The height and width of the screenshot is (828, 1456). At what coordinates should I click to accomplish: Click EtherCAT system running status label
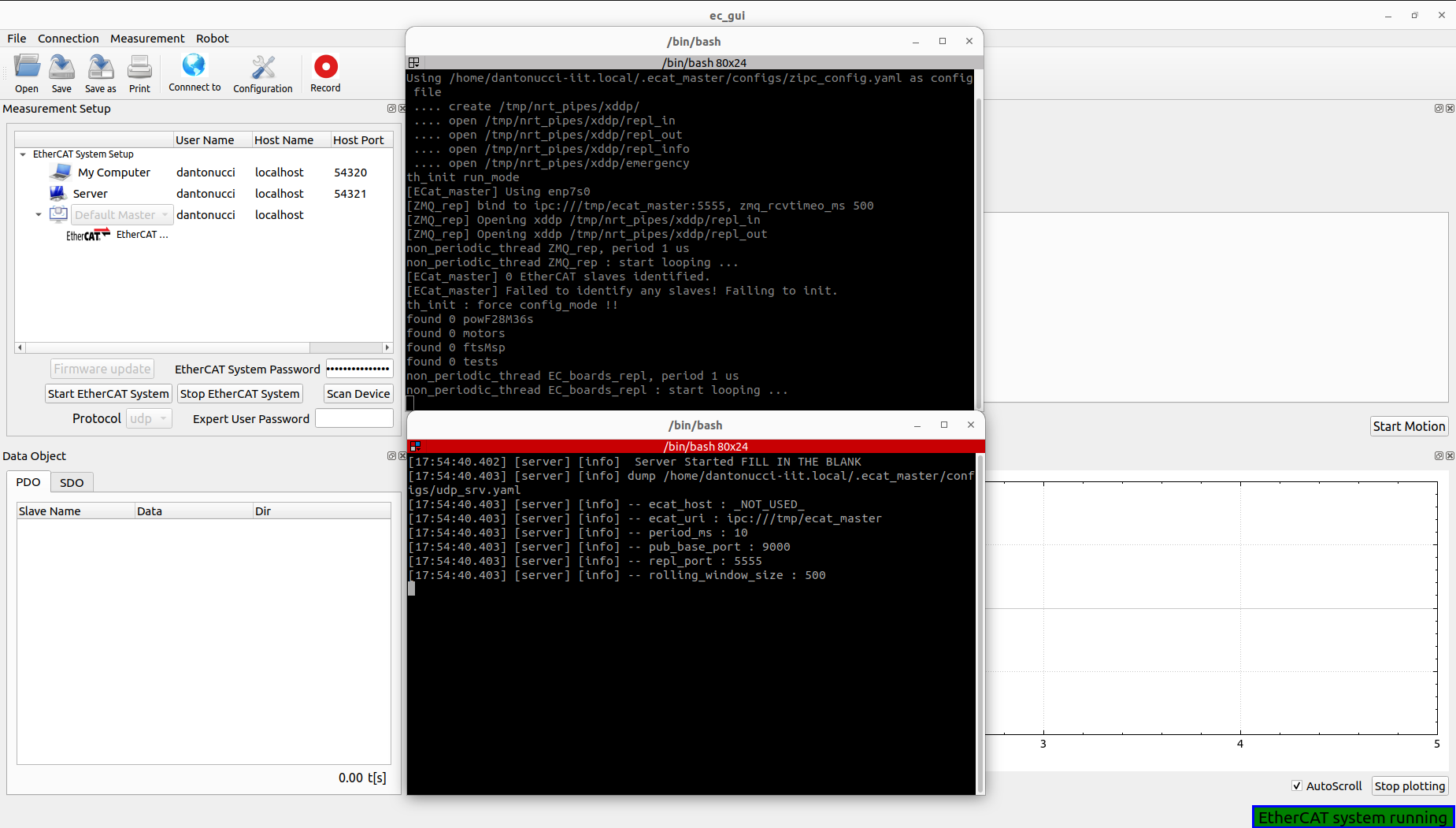(1353, 817)
